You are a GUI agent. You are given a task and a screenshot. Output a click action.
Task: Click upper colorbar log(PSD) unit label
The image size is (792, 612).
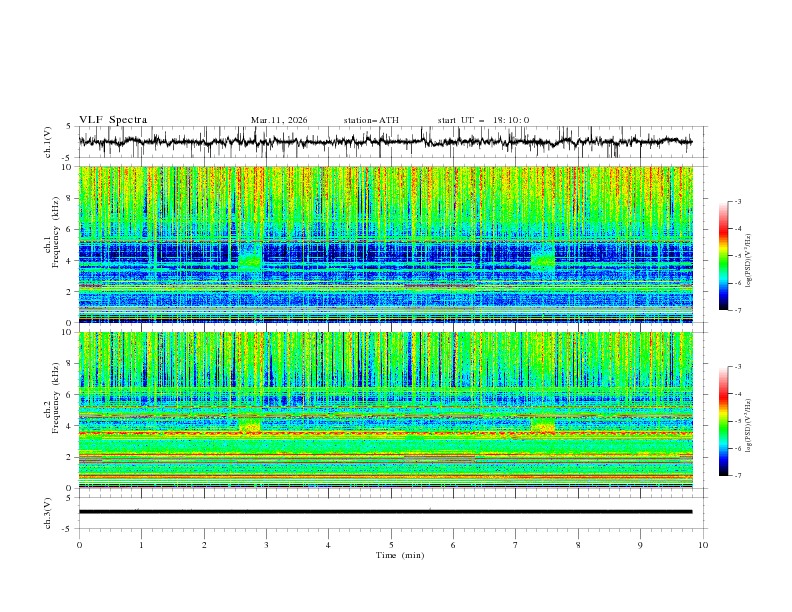(749, 261)
